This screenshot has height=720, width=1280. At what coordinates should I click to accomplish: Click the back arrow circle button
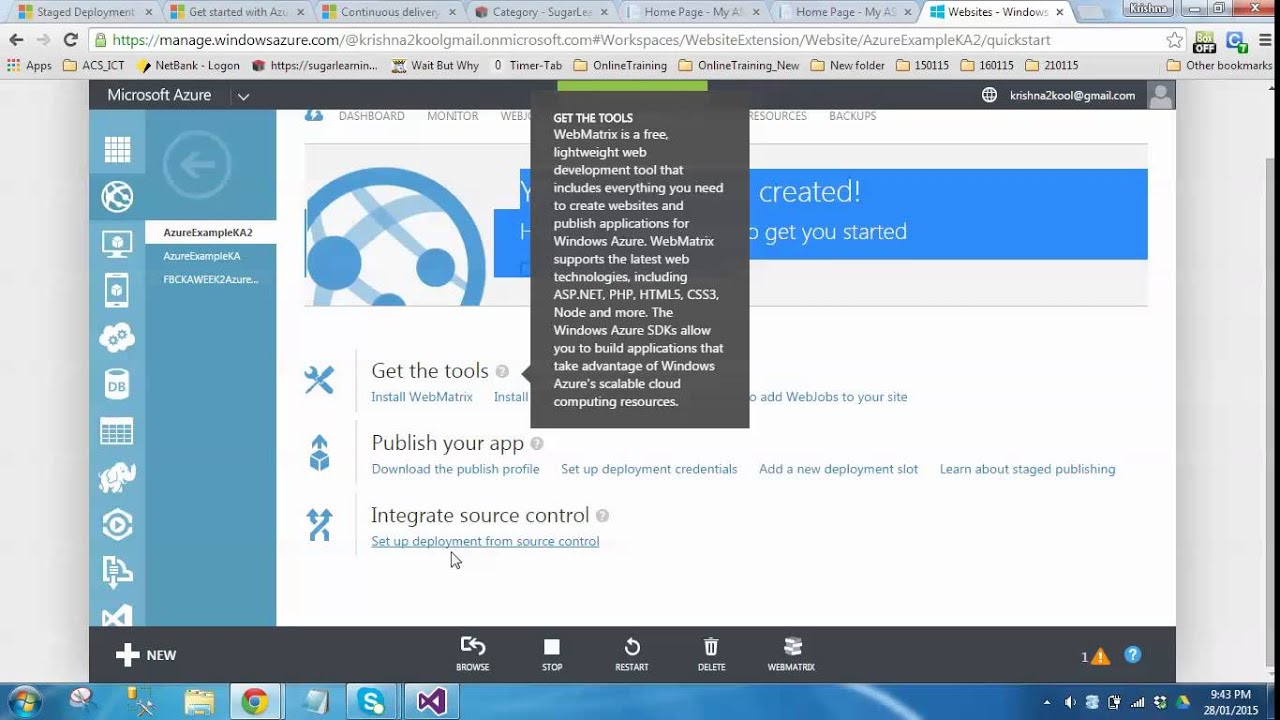197,165
